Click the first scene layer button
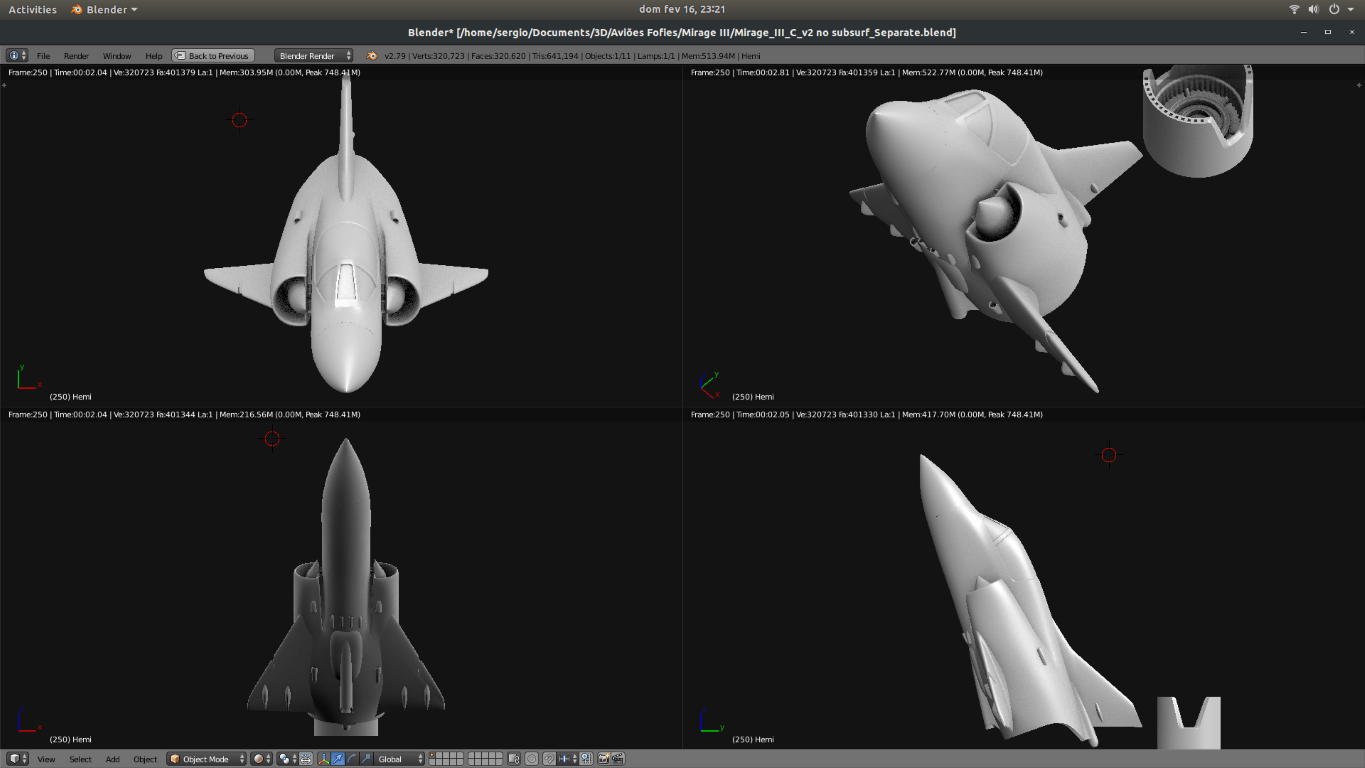Screen dimensions: 1365x768 click(x=432, y=756)
